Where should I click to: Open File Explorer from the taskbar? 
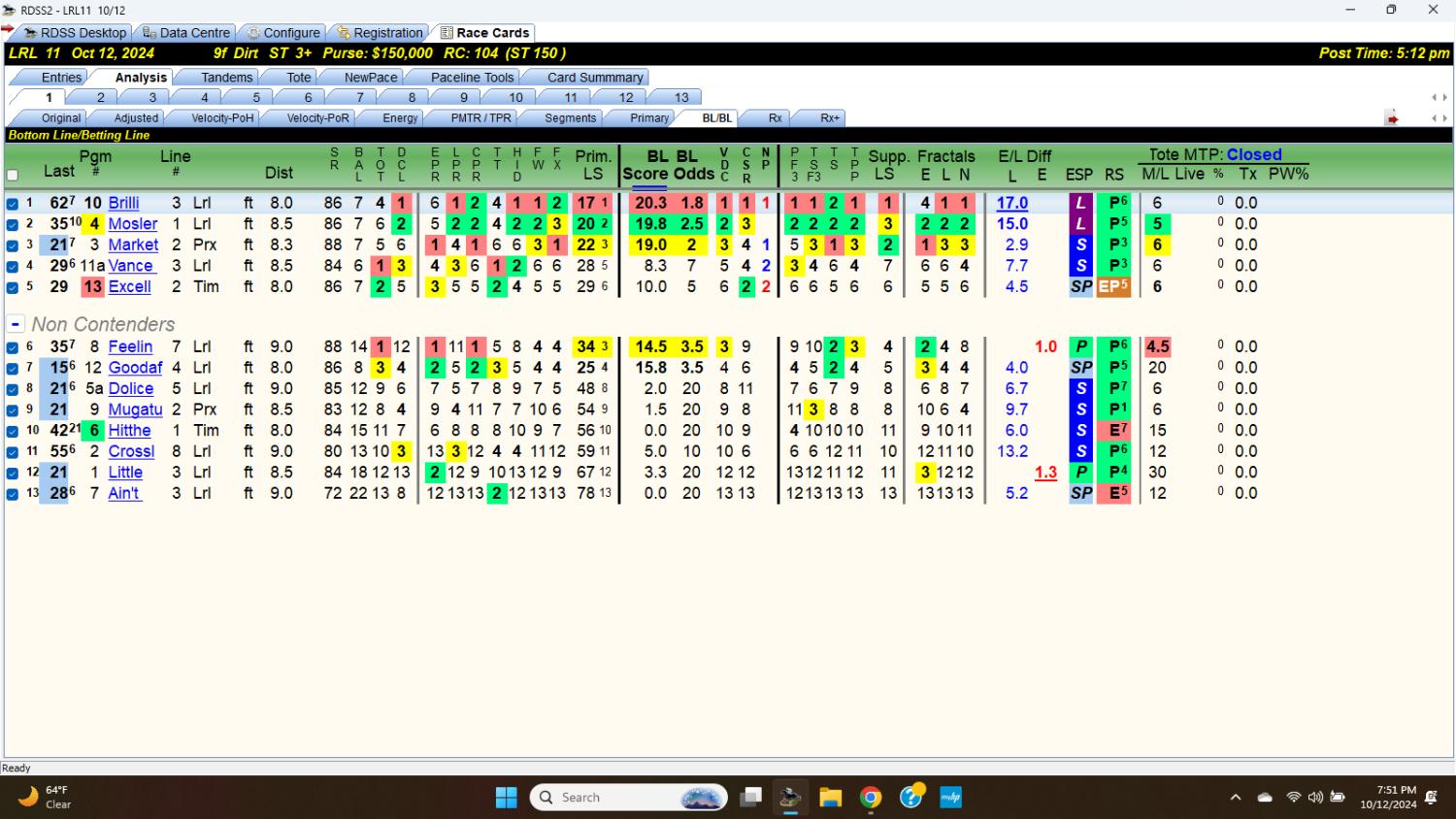tap(830, 798)
